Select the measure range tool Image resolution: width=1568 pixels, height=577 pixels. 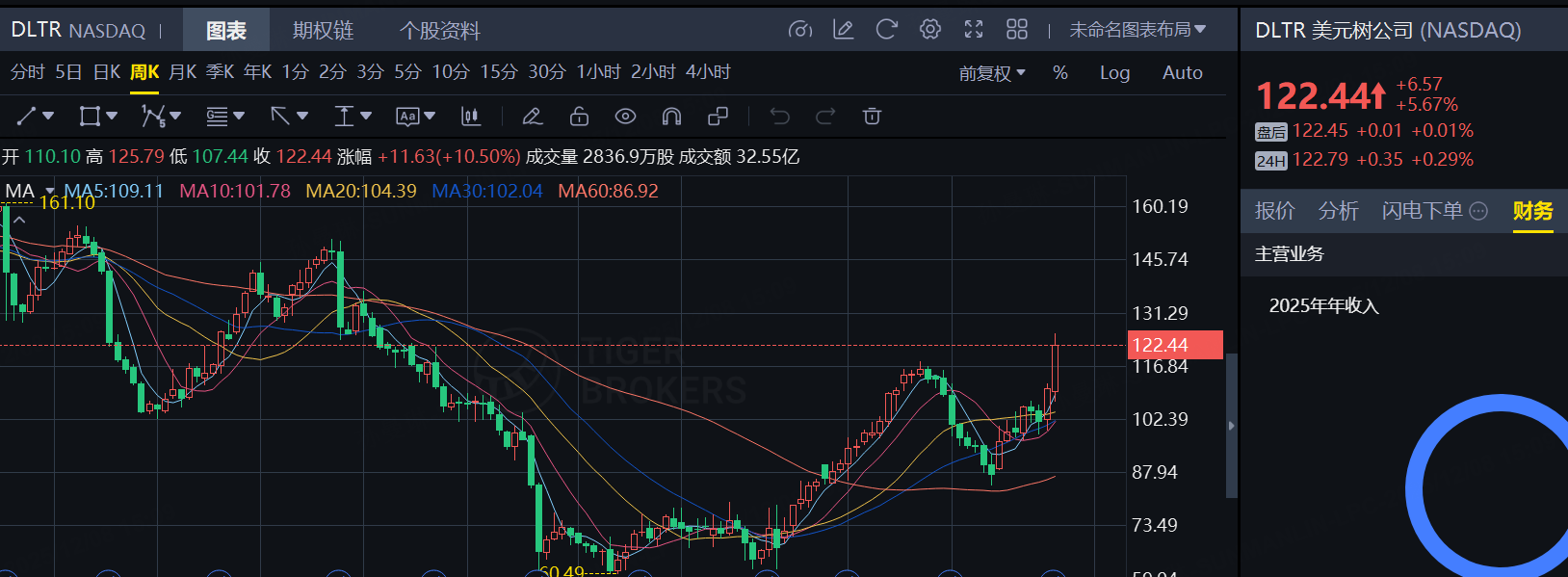tap(344, 117)
